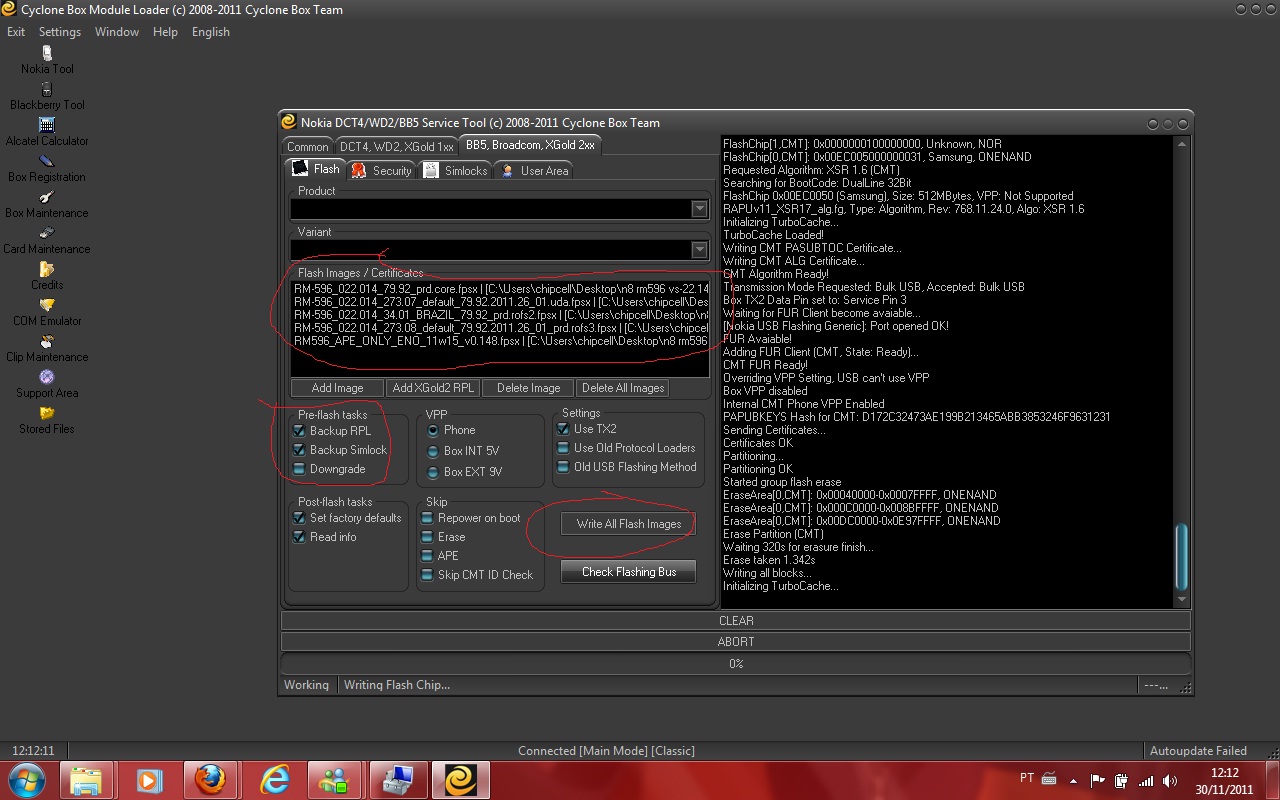
Task: Toggle the Set factory defaults checkbox
Action: click(x=299, y=518)
